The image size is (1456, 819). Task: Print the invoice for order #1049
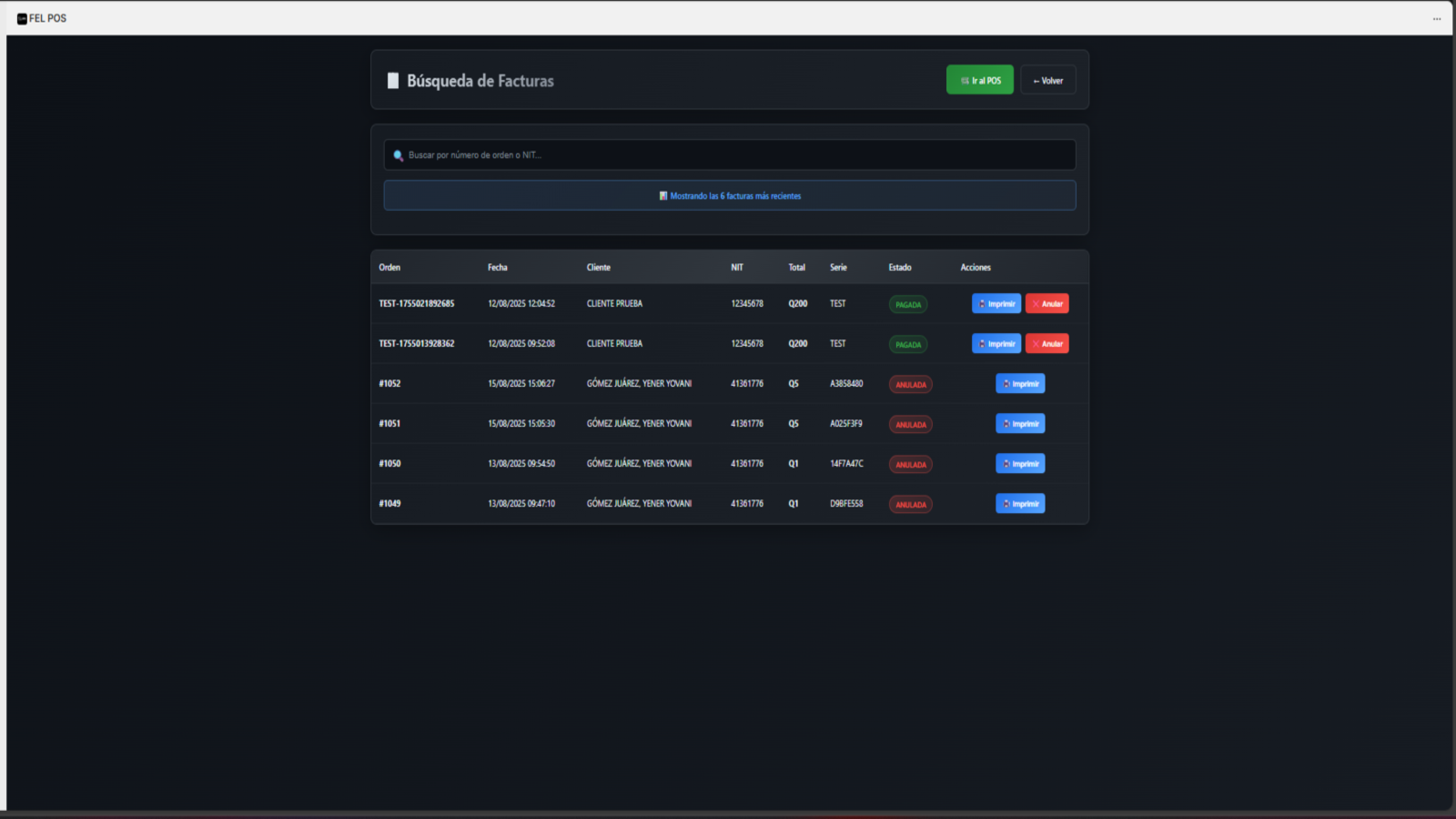(1020, 504)
